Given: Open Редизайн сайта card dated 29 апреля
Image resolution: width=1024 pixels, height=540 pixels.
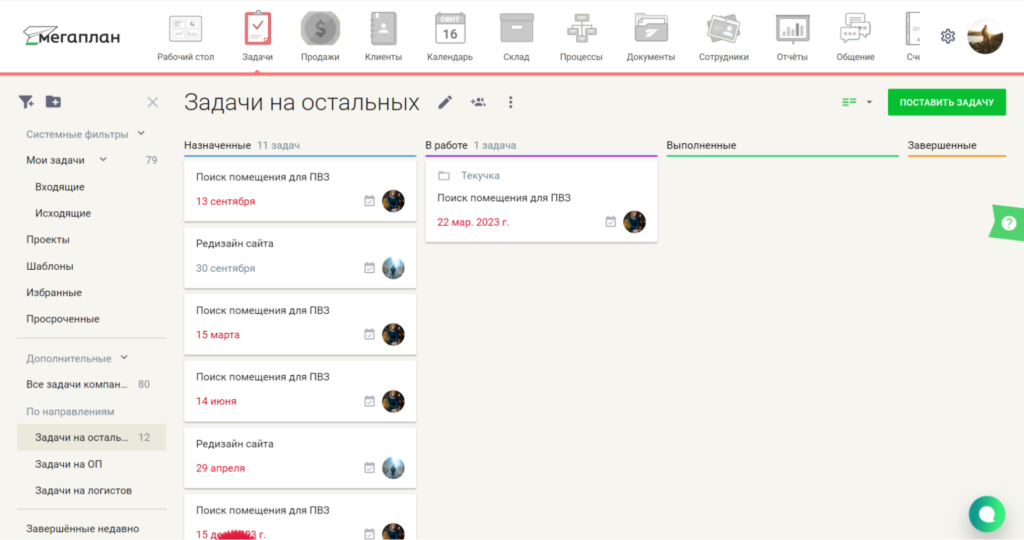Looking at the screenshot, I should (x=300, y=457).
